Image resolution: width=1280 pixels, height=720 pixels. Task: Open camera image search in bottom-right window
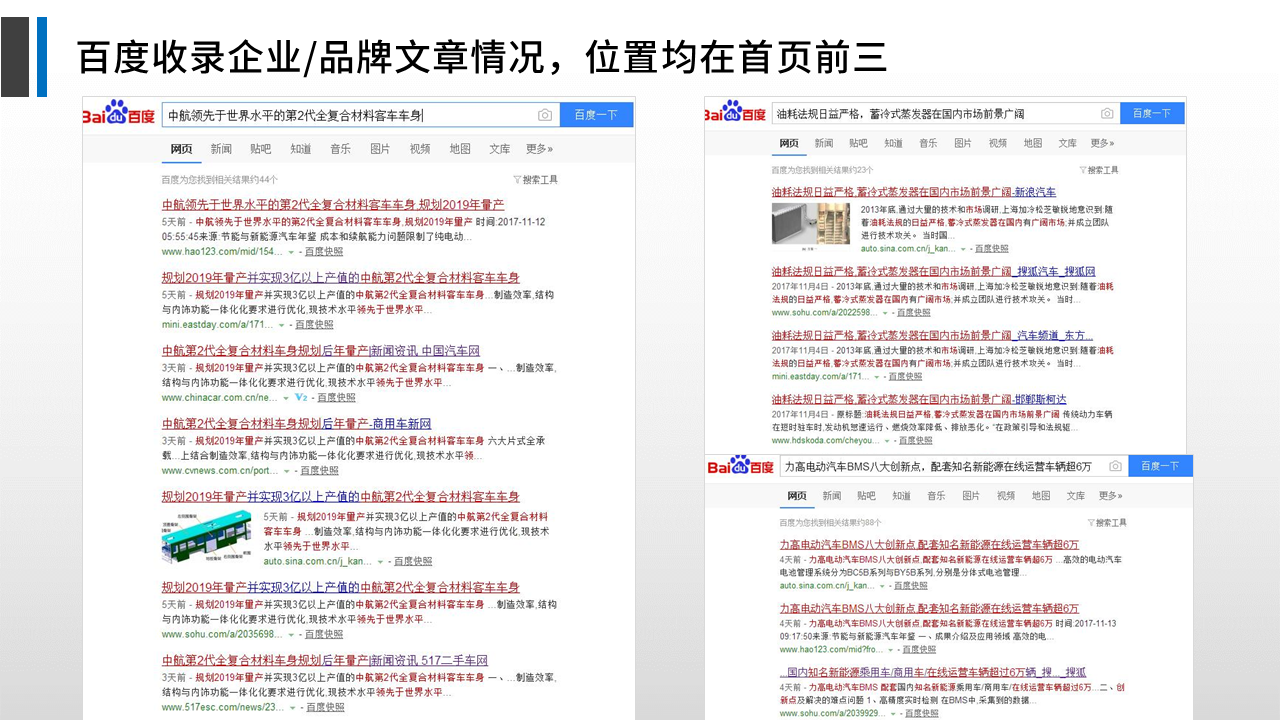pyautogui.click(x=1115, y=466)
